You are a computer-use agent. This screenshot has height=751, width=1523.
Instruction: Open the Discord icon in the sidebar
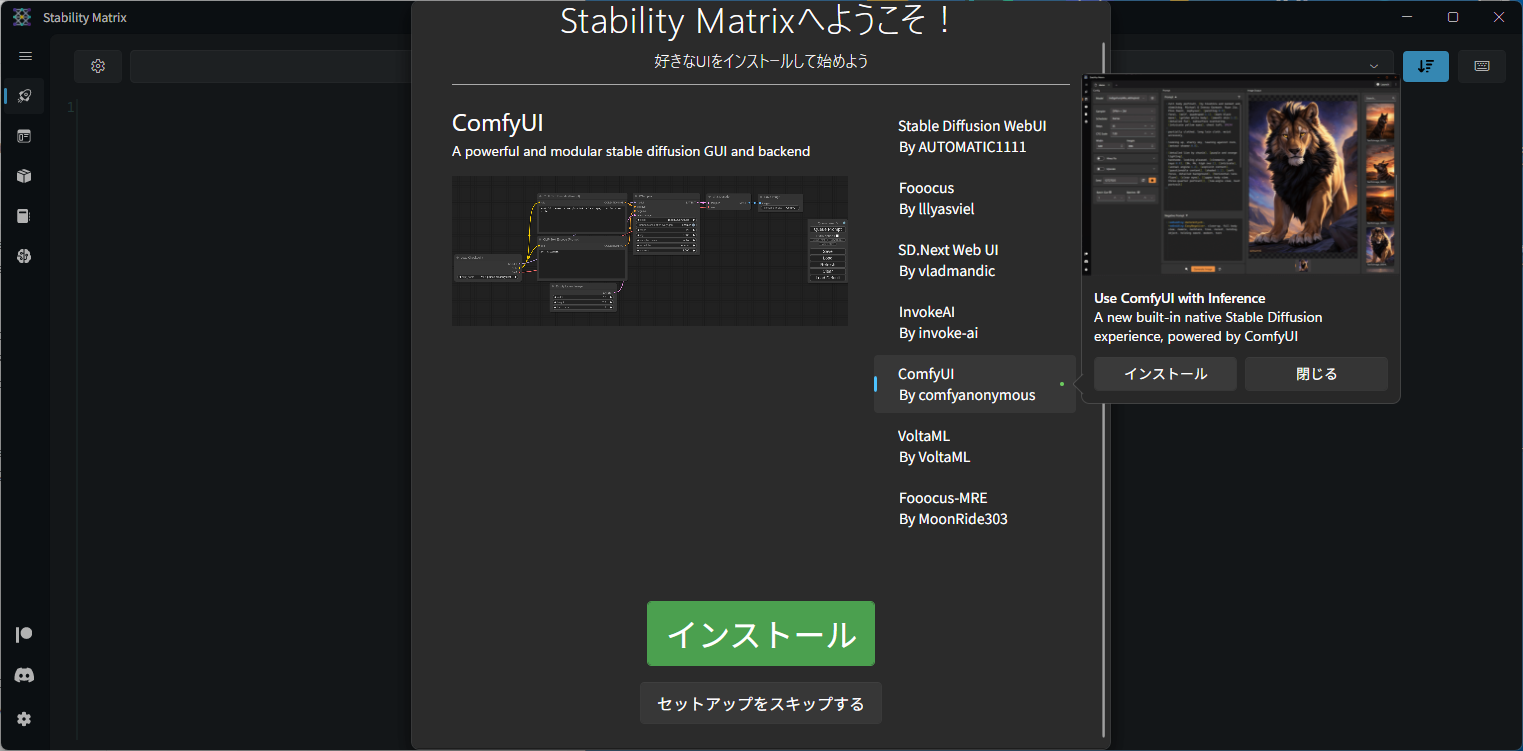pos(24,675)
